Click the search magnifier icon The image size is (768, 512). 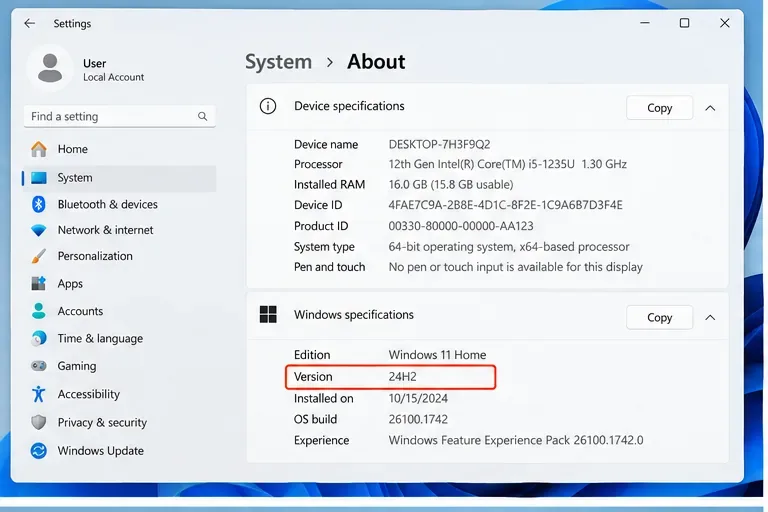pos(202,117)
